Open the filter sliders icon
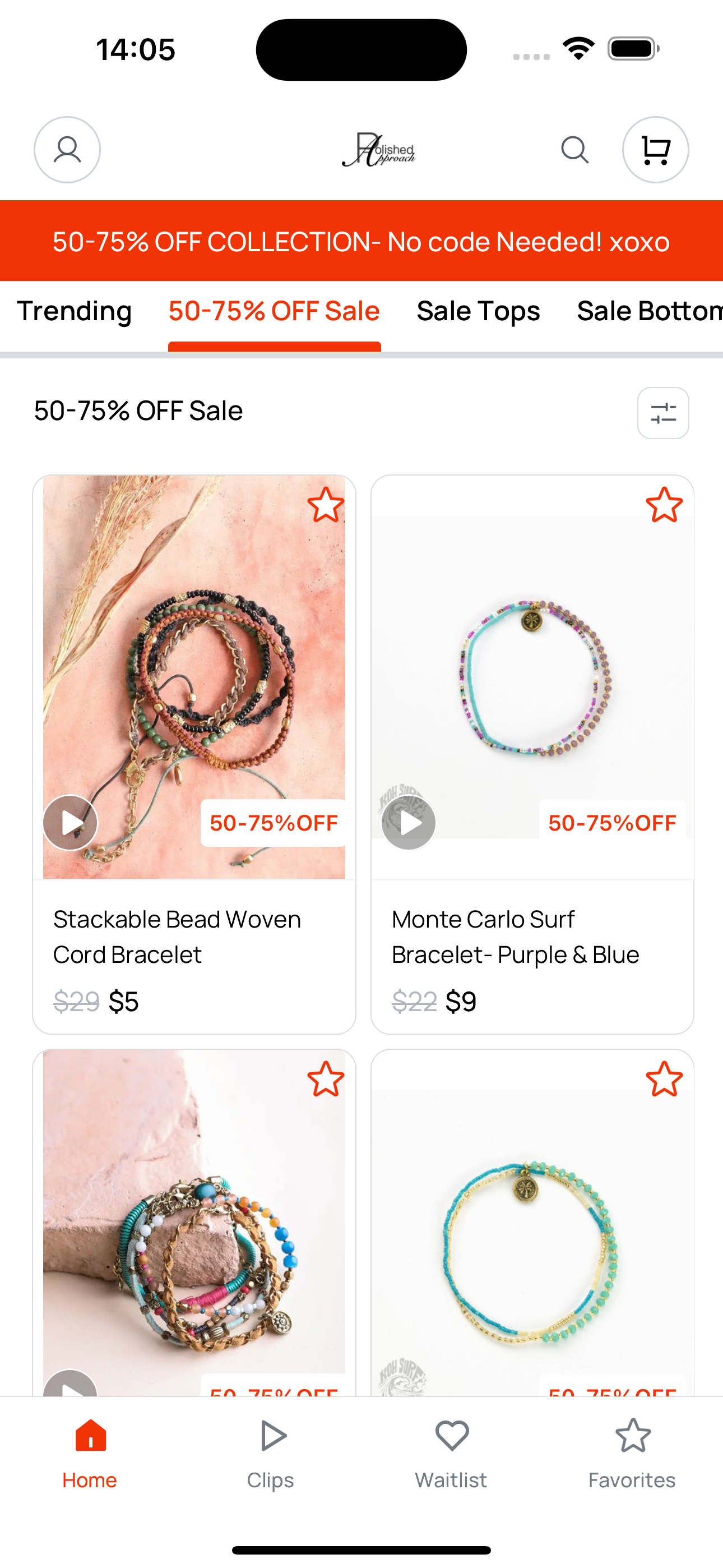723x1568 pixels. pos(662,413)
